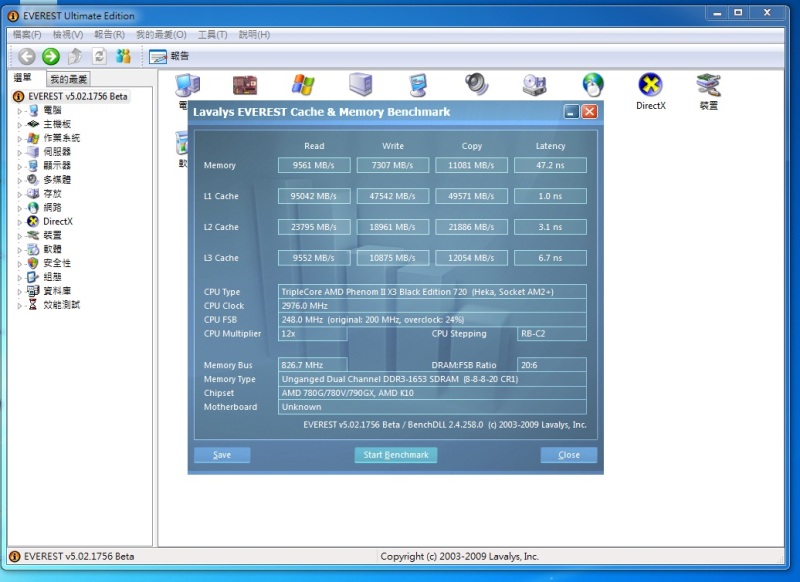Open the server icon in main pane
The width and height of the screenshot is (800, 582).
361,84
